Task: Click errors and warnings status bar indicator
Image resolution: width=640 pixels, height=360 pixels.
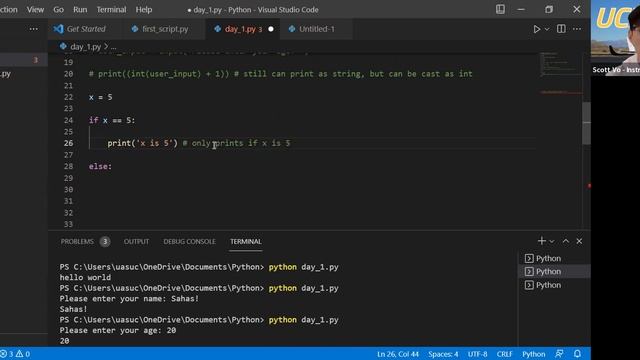Action: [15, 354]
